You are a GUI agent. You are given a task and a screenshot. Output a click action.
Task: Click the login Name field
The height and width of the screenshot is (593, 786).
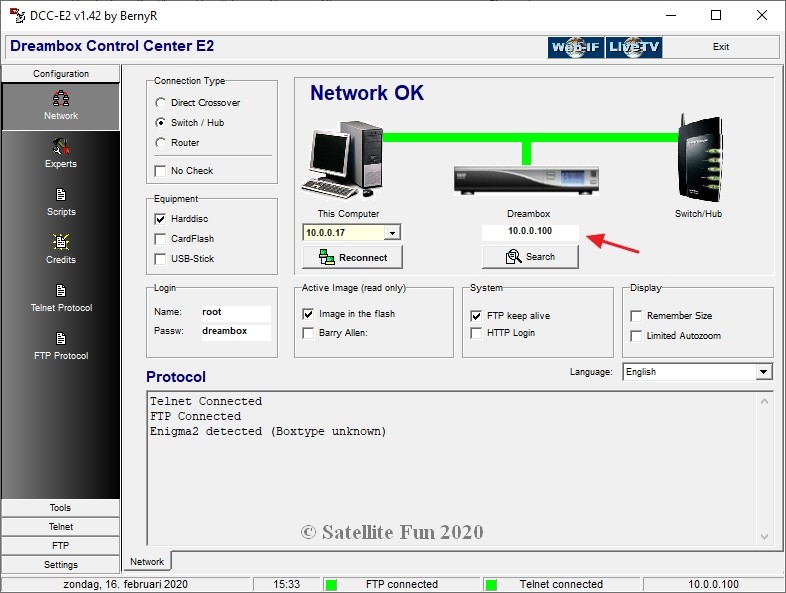point(236,312)
